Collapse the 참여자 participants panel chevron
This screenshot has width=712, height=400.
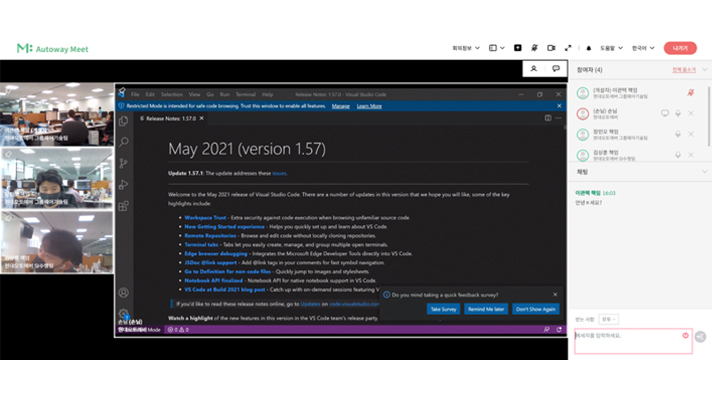pyautogui.click(x=703, y=70)
